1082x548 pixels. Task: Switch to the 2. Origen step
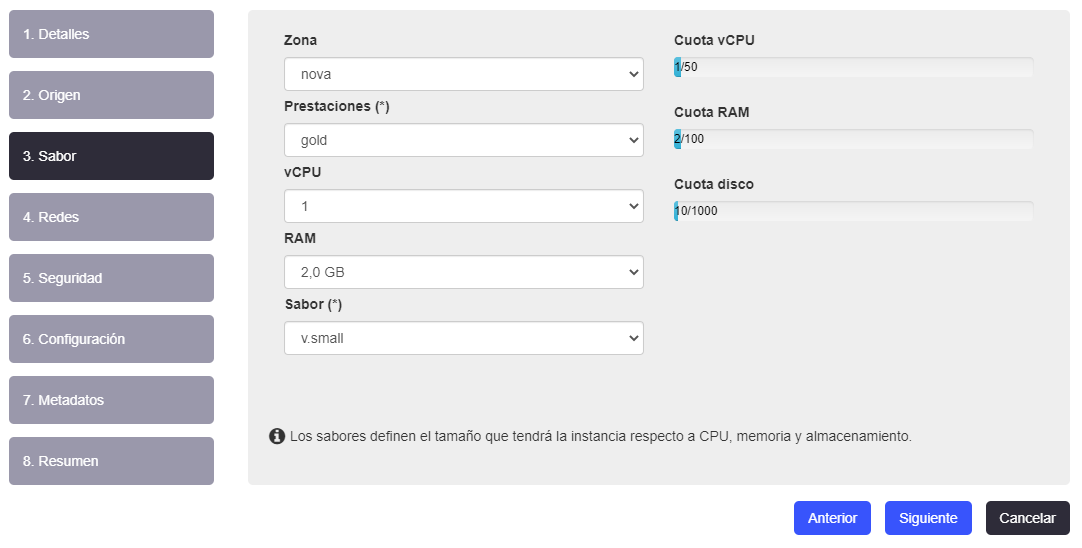pyautogui.click(x=111, y=95)
